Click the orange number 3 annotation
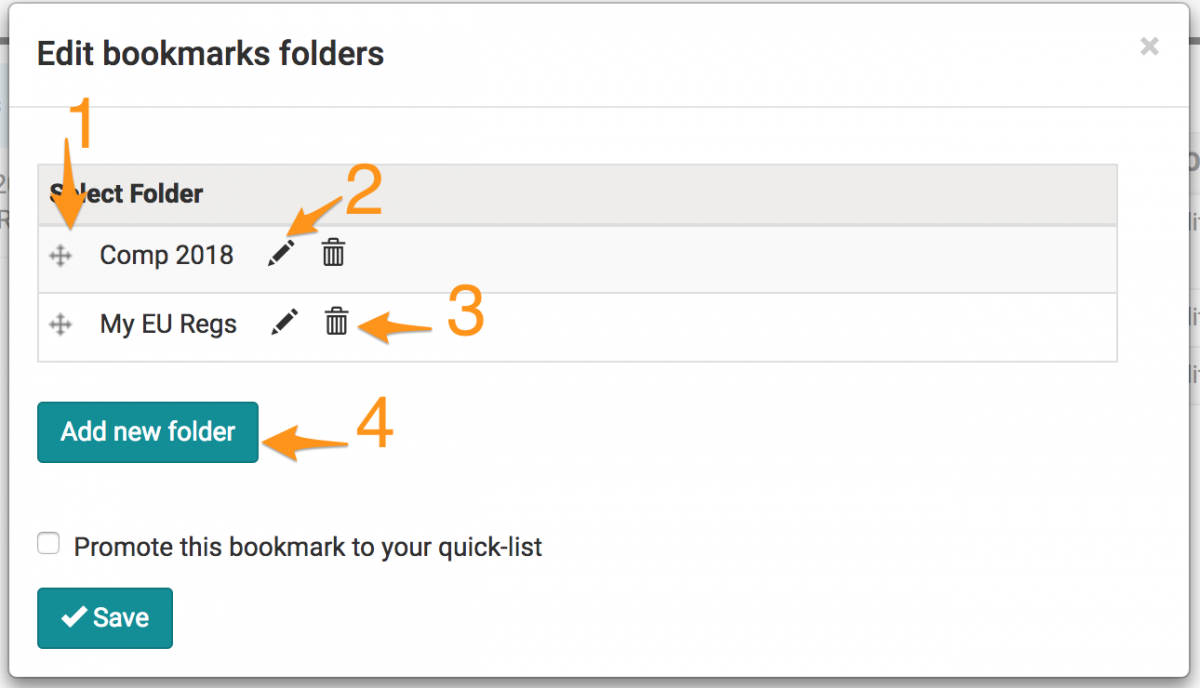Screen dimensions: 1200x688 pos(465,312)
